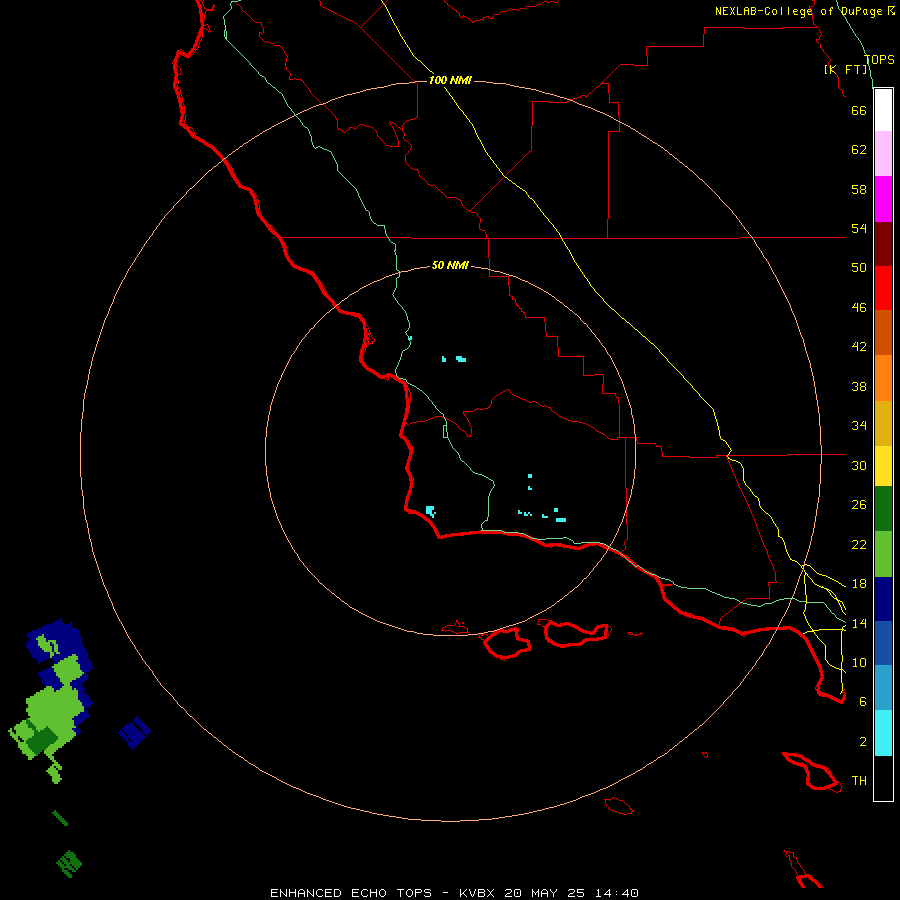Screen dimensions: 900x900
Task: Click the small isolated navy blue echo patch
Action: (x=135, y=732)
